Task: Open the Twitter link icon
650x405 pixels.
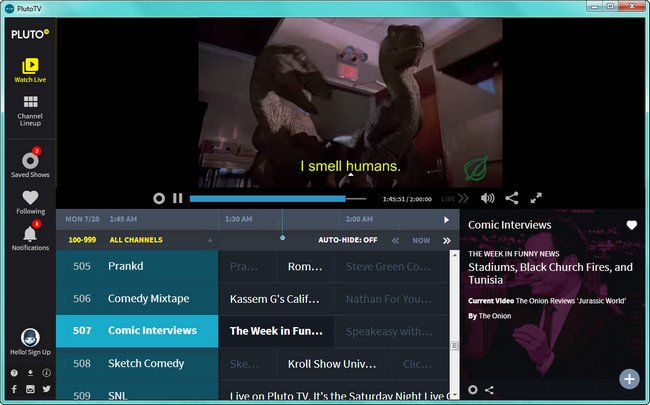Action: 46,389
